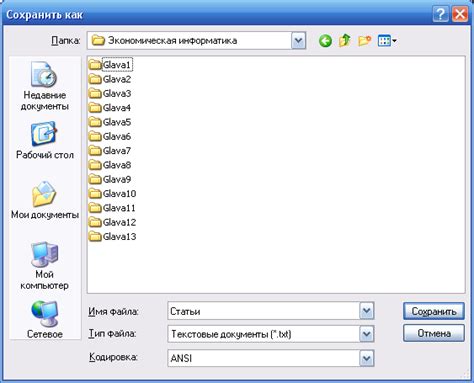Create a new folder
The height and width of the screenshot is (383, 474).
364,41
